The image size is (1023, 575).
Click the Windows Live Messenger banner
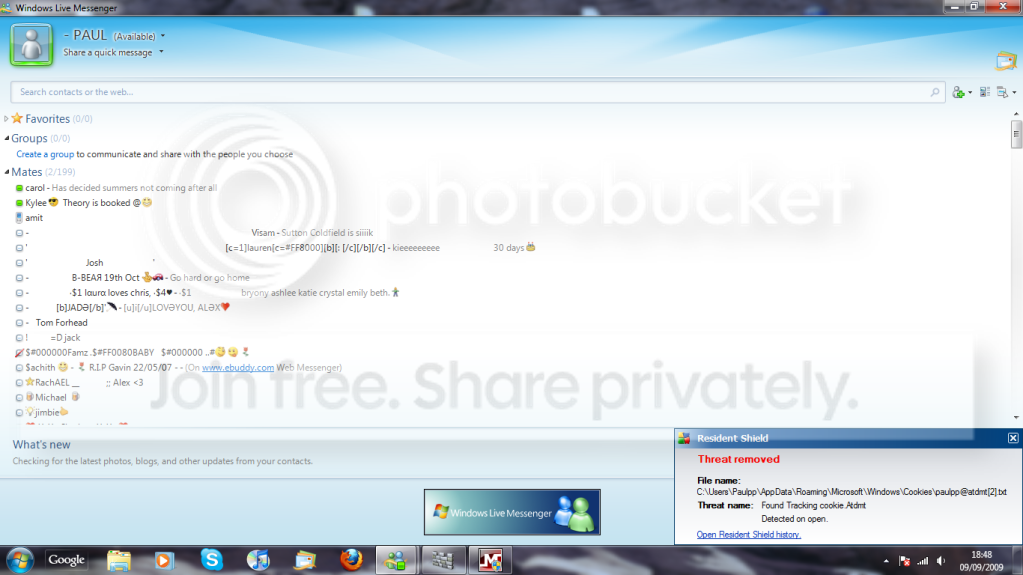pos(512,512)
